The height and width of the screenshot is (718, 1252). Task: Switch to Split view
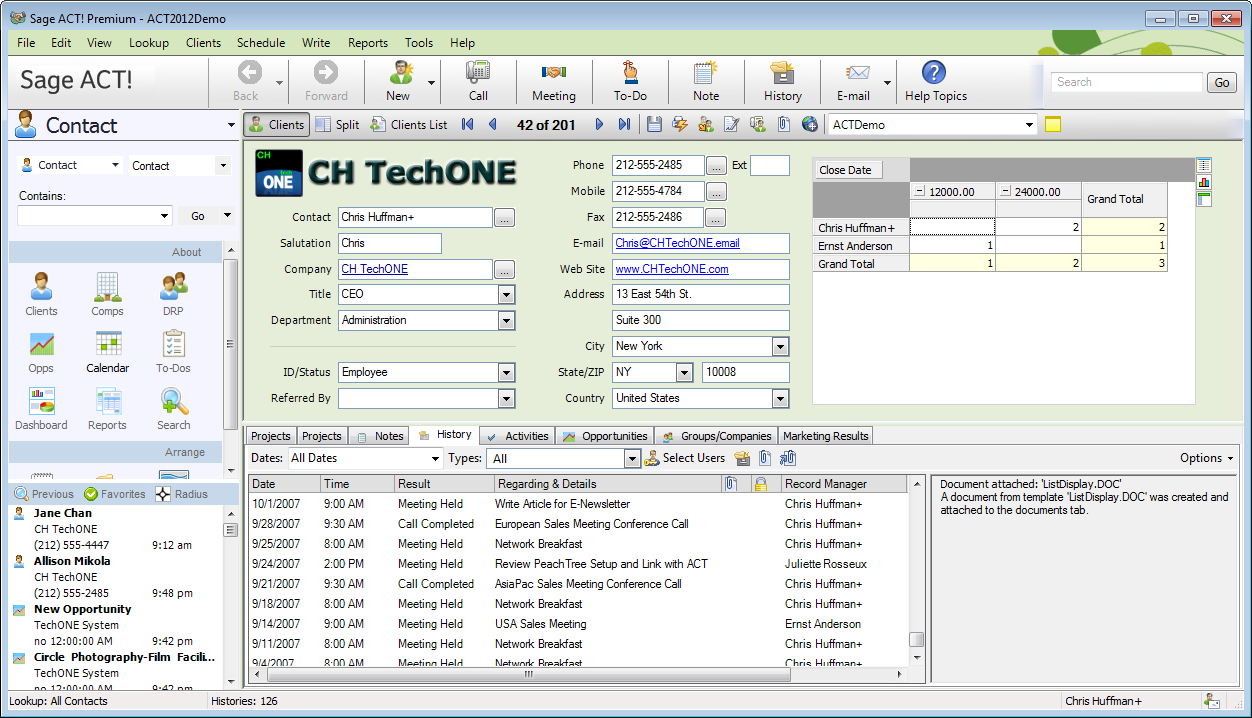337,125
